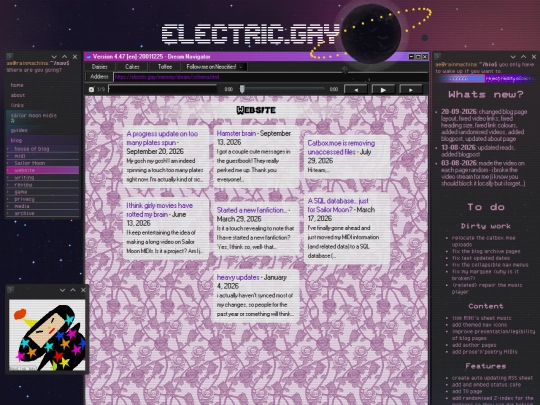This screenshot has height=405, width=540.
Task: Open 'Catbox.moe is removing unaccessed files' post
Action: [341, 147]
